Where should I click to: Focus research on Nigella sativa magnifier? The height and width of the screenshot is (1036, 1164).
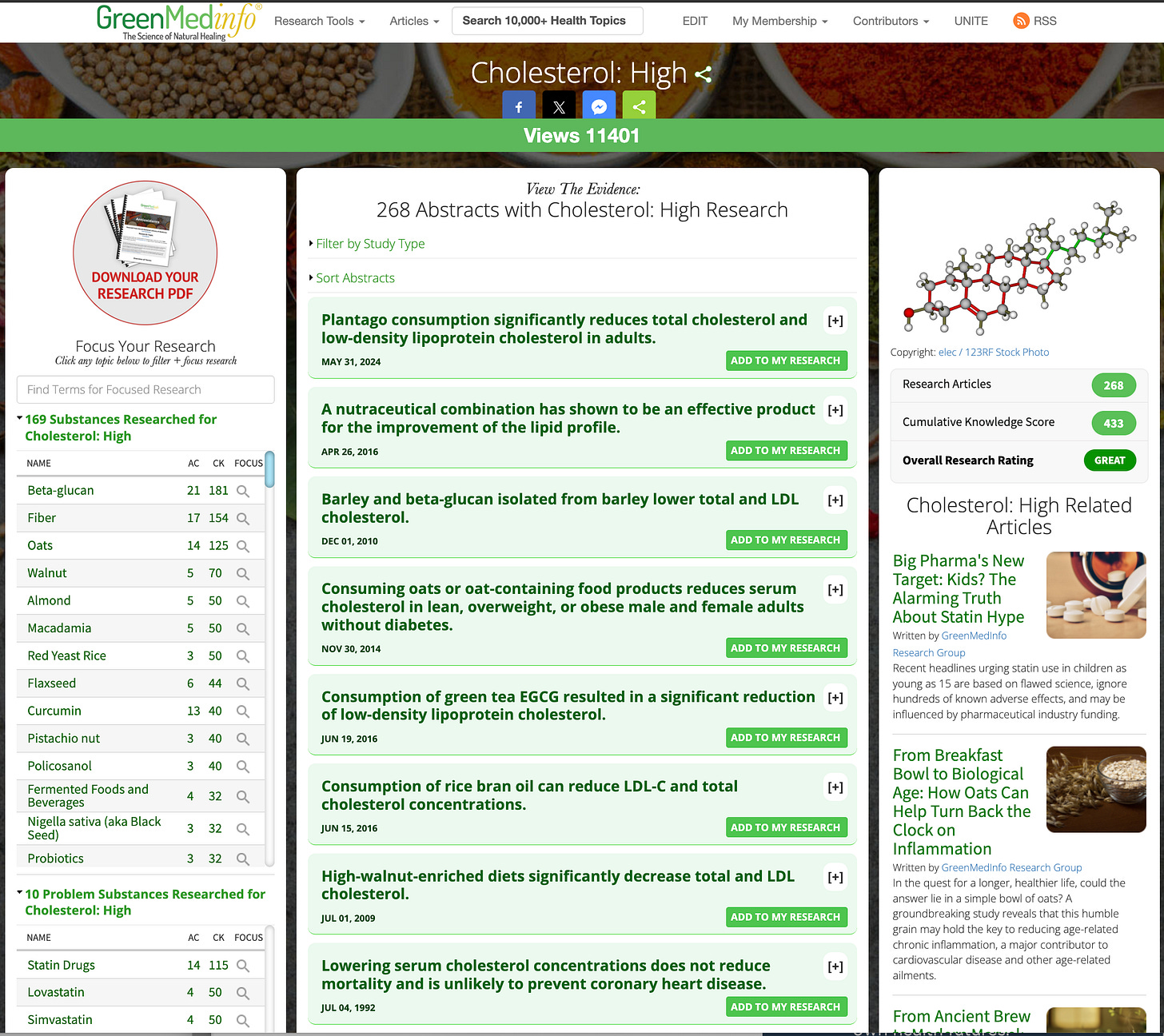tap(243, 830)
